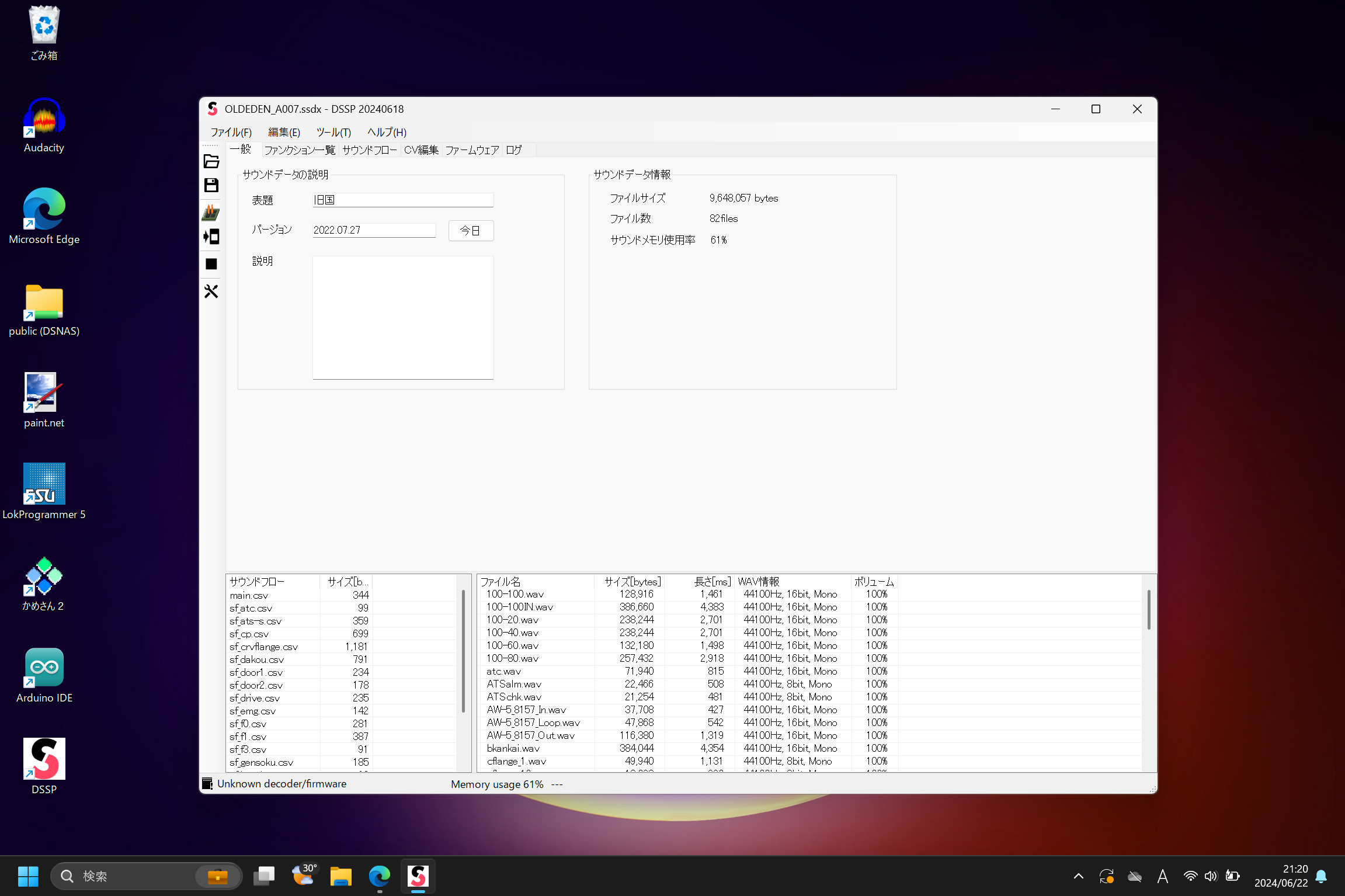This screenshot has height=896, width=1345.
Task: Click the decoder chip icon in status bar
Action: pos(207,784)
